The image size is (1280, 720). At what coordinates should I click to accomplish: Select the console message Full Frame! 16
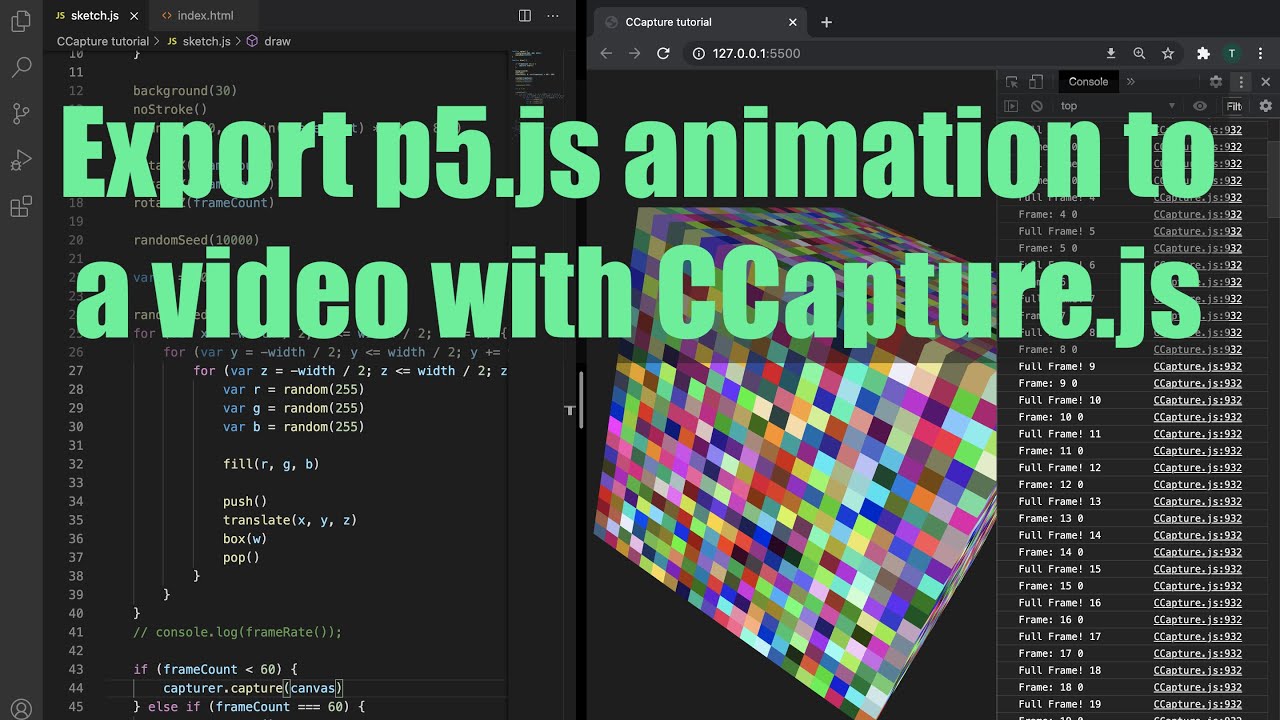[1059, 603]
